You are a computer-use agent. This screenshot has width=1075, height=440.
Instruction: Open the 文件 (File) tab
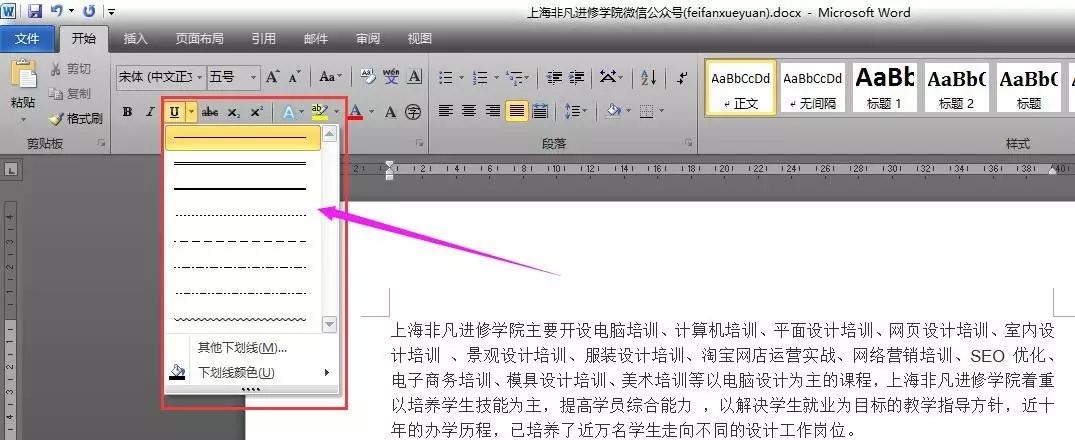27,39
